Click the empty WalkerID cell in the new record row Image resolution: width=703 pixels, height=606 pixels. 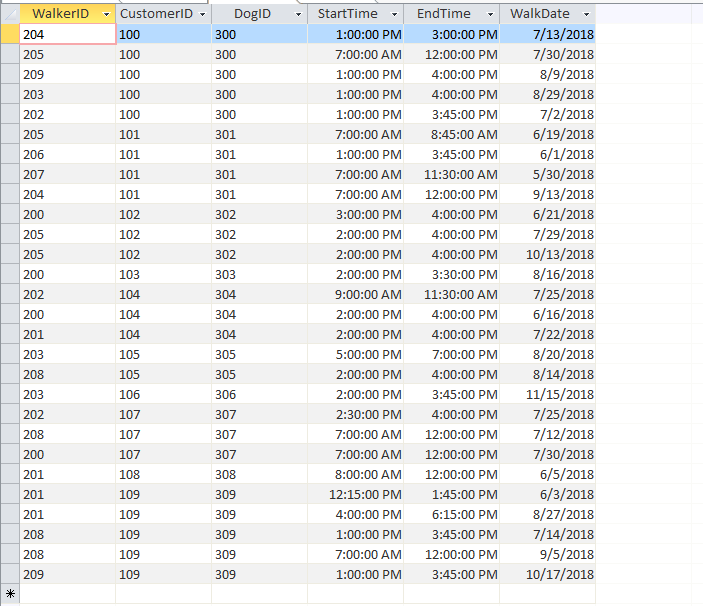pyautogui.click(x=68, y=594)
